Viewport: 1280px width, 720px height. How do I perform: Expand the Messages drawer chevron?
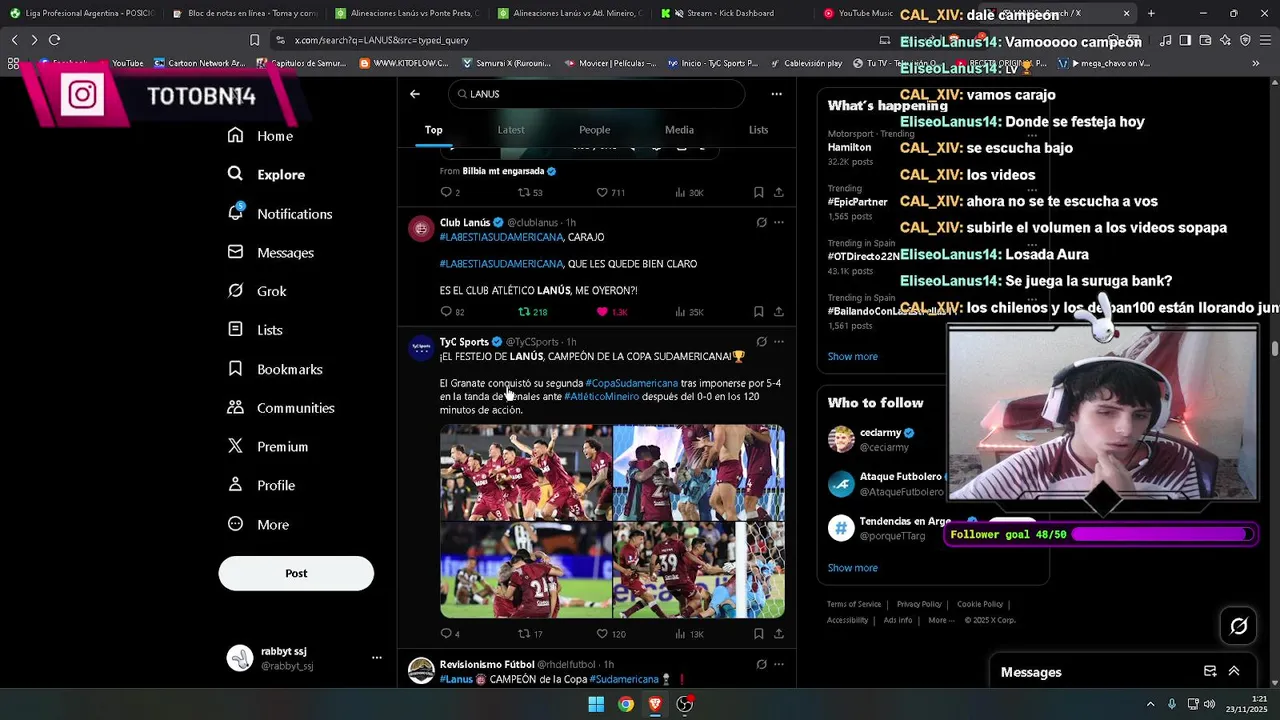tap(1234, 671)
